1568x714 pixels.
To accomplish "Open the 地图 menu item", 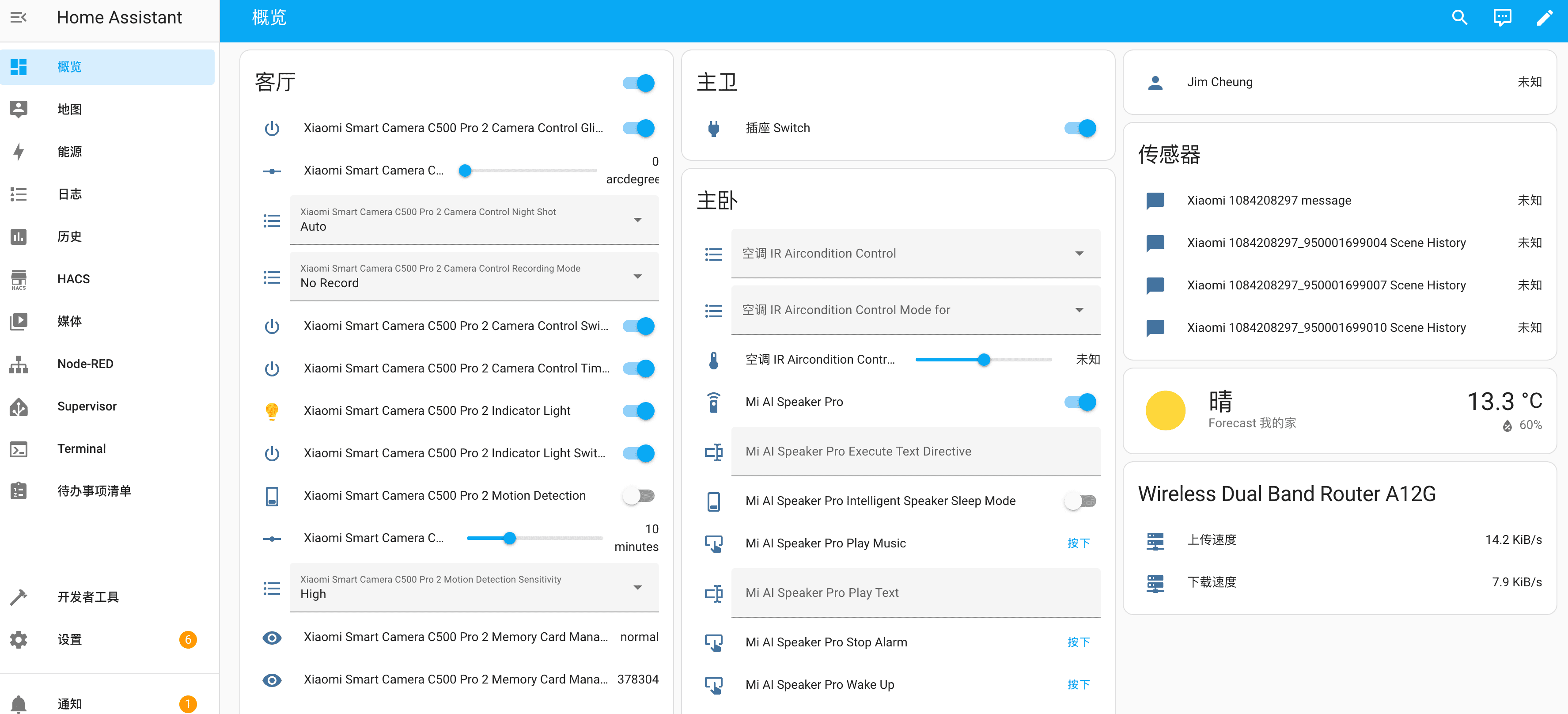I will 107,110.
